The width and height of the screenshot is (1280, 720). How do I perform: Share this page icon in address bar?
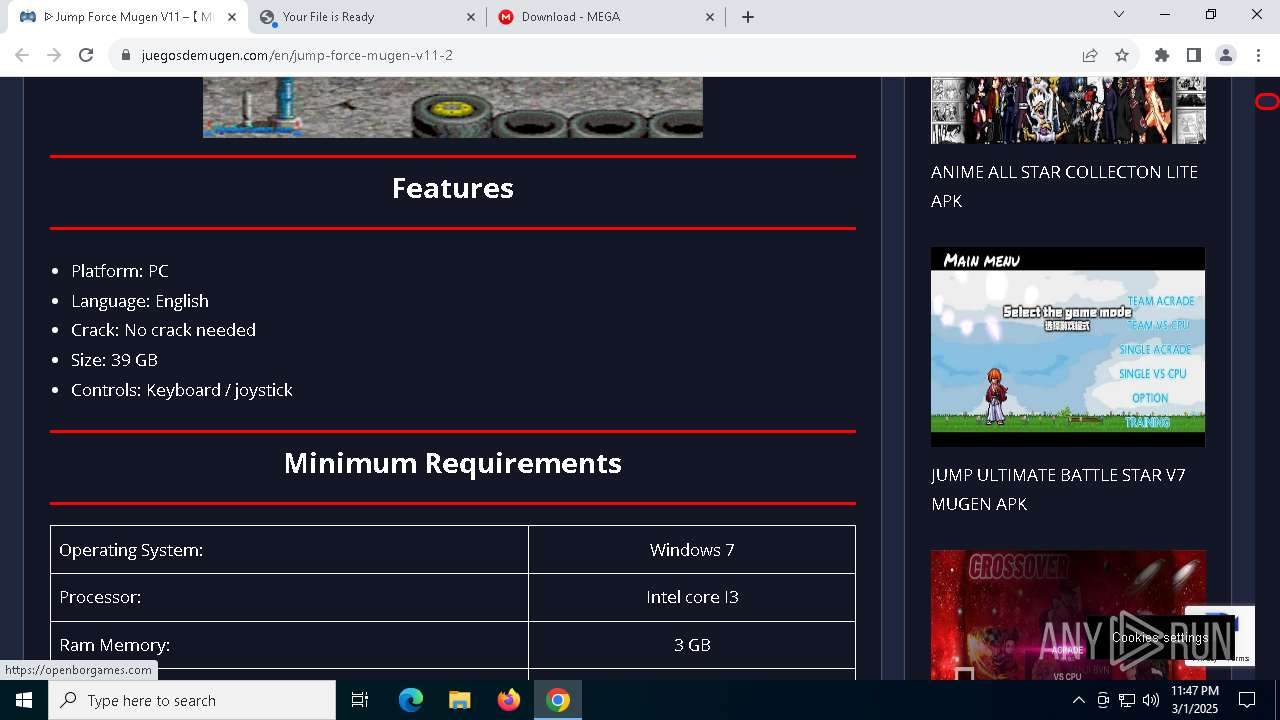(x=1090, y=55)
